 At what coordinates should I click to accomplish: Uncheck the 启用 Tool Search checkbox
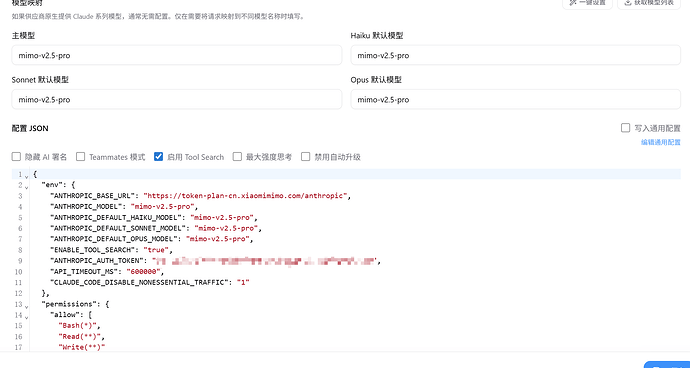tap(158, 157)
